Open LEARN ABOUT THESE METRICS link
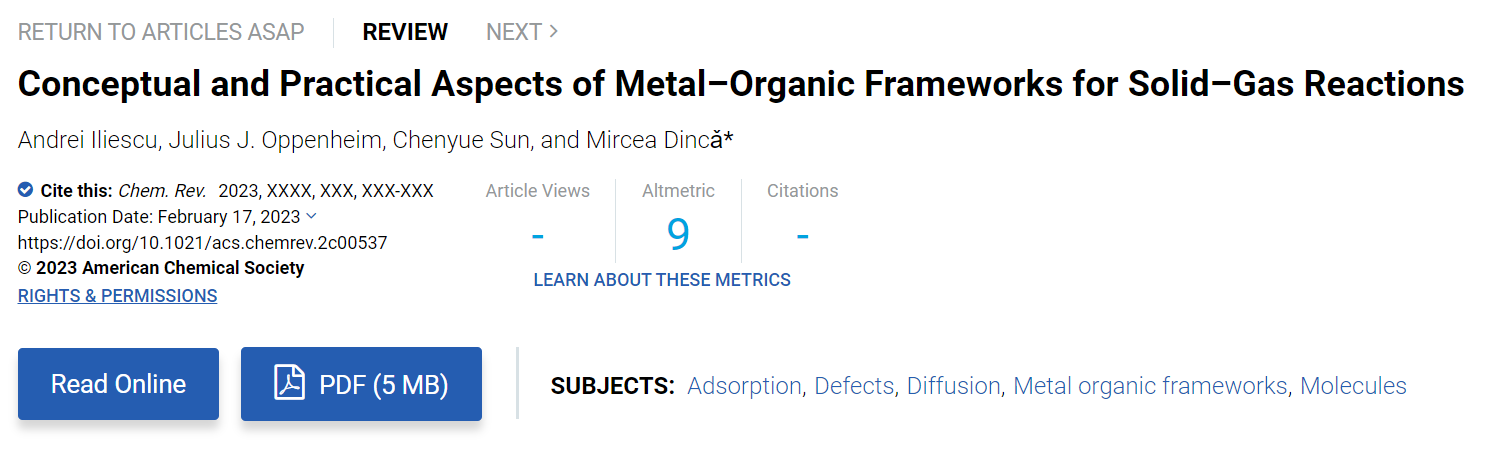1502x470 pixels. click(x=662, y=280)
